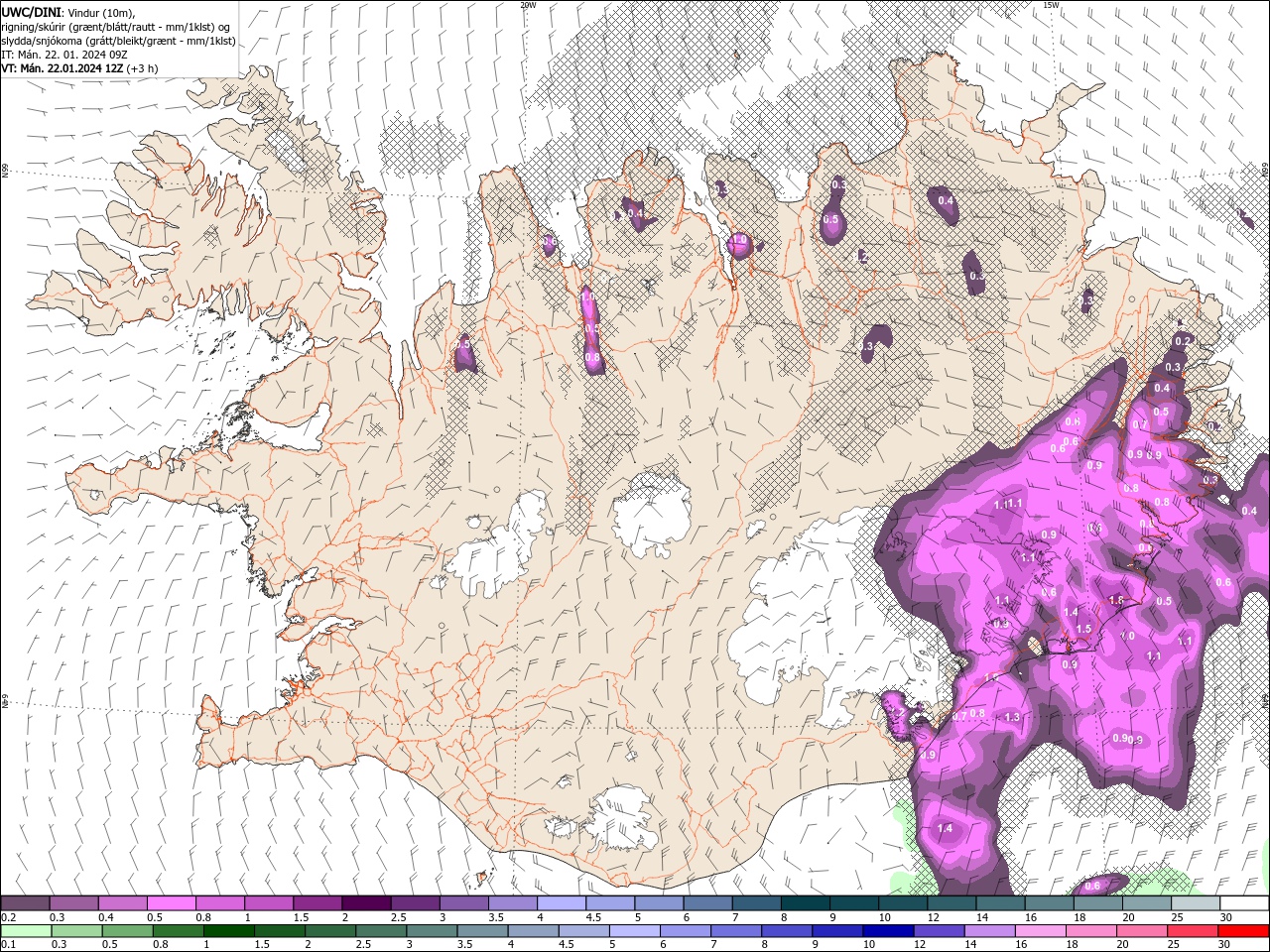Pick the upper legend swatch between 18 and 20
The height and width of the screenshot is (952, 1270).
tap(1097, 903)
